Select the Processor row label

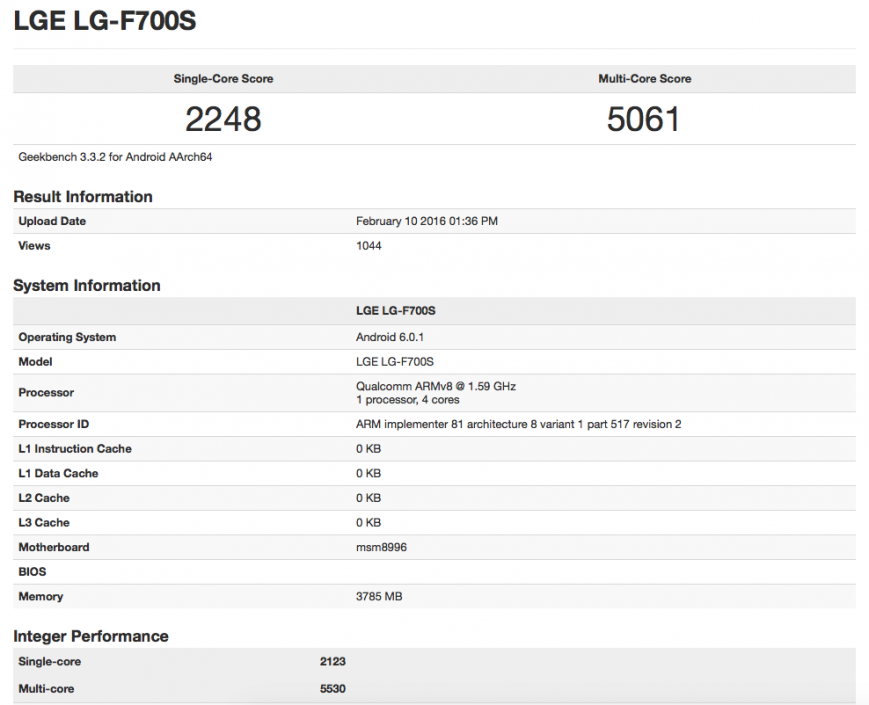pyautogui.click(x=46, y=392)
